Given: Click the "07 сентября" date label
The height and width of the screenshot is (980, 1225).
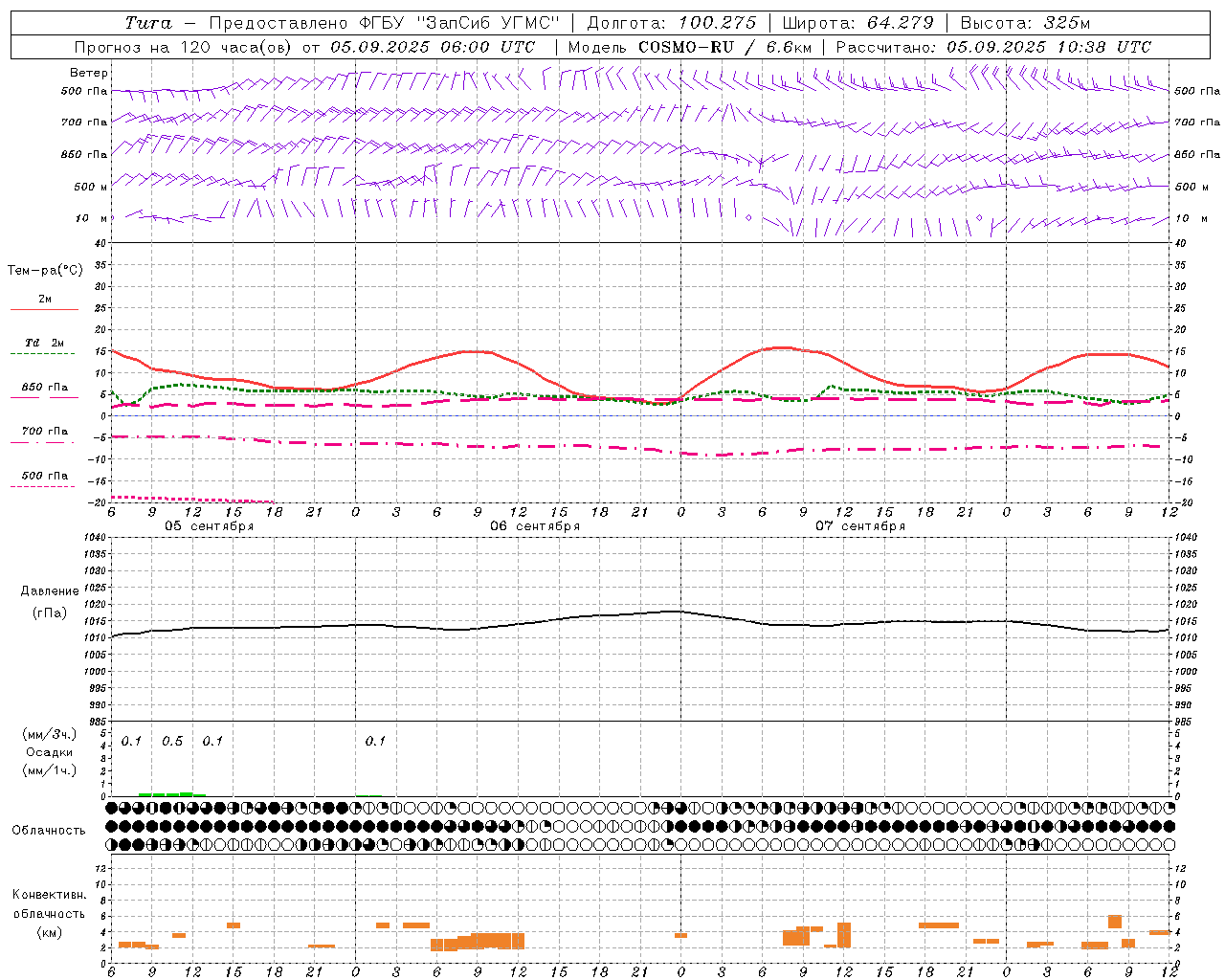Looking at the screenshot, I should point(860,526).
